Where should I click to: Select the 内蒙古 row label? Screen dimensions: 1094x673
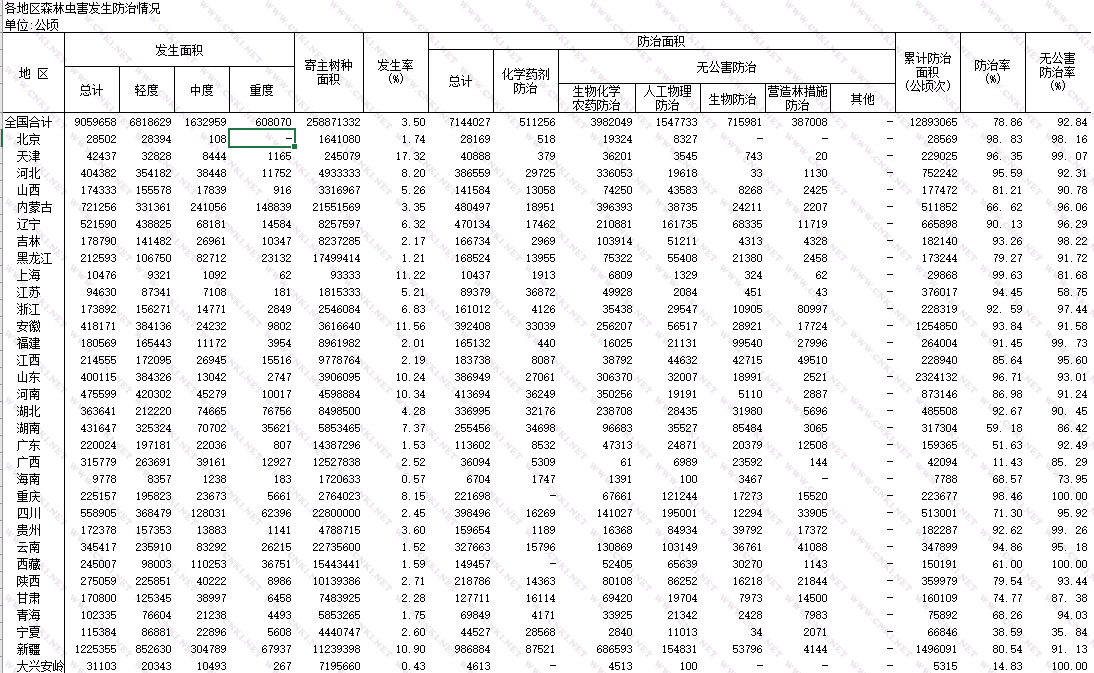click(x=35, y=207)
